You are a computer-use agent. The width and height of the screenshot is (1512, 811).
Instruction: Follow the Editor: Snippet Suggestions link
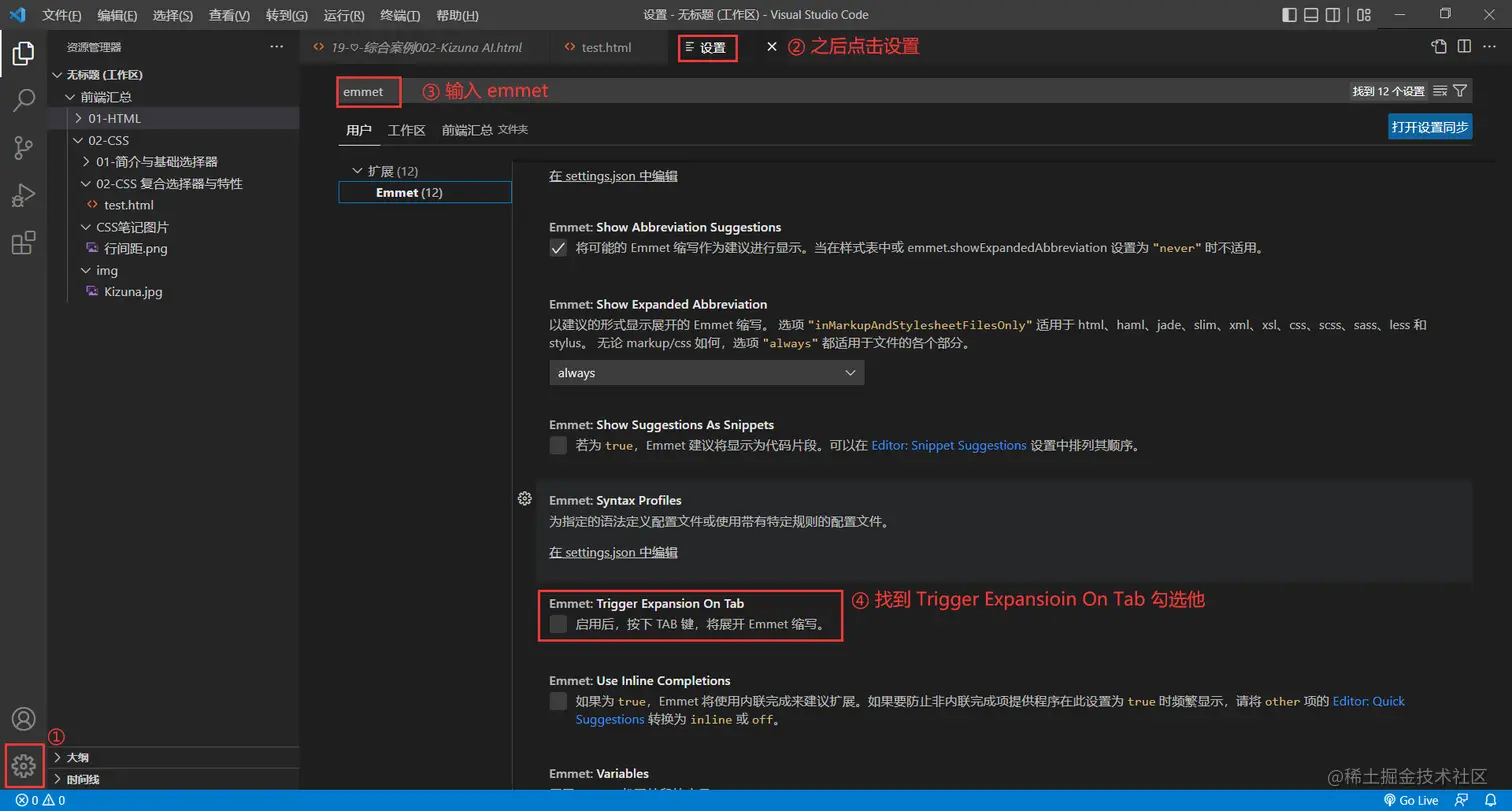point(949,445)
